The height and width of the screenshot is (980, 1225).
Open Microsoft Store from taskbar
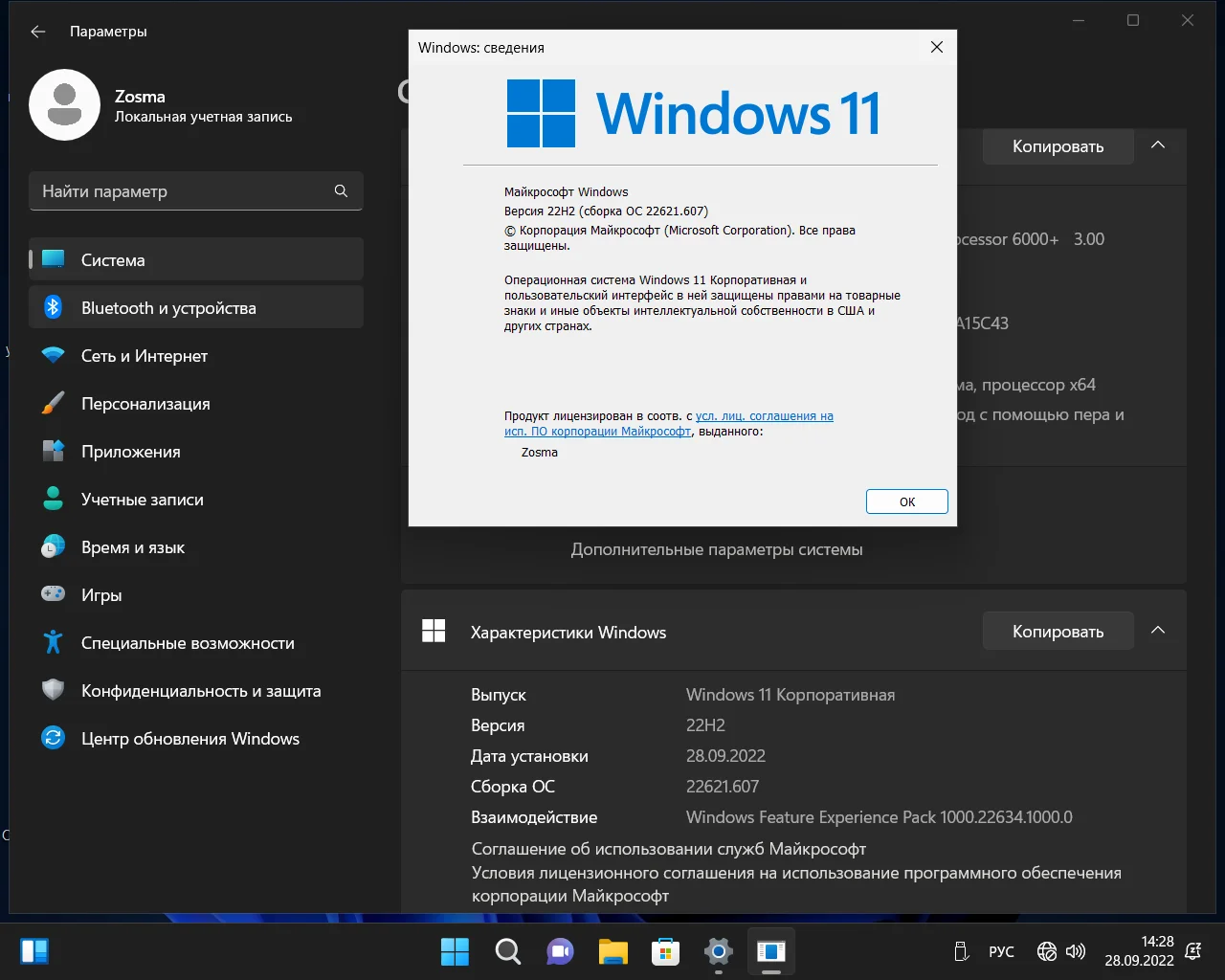tap(665, 951)
